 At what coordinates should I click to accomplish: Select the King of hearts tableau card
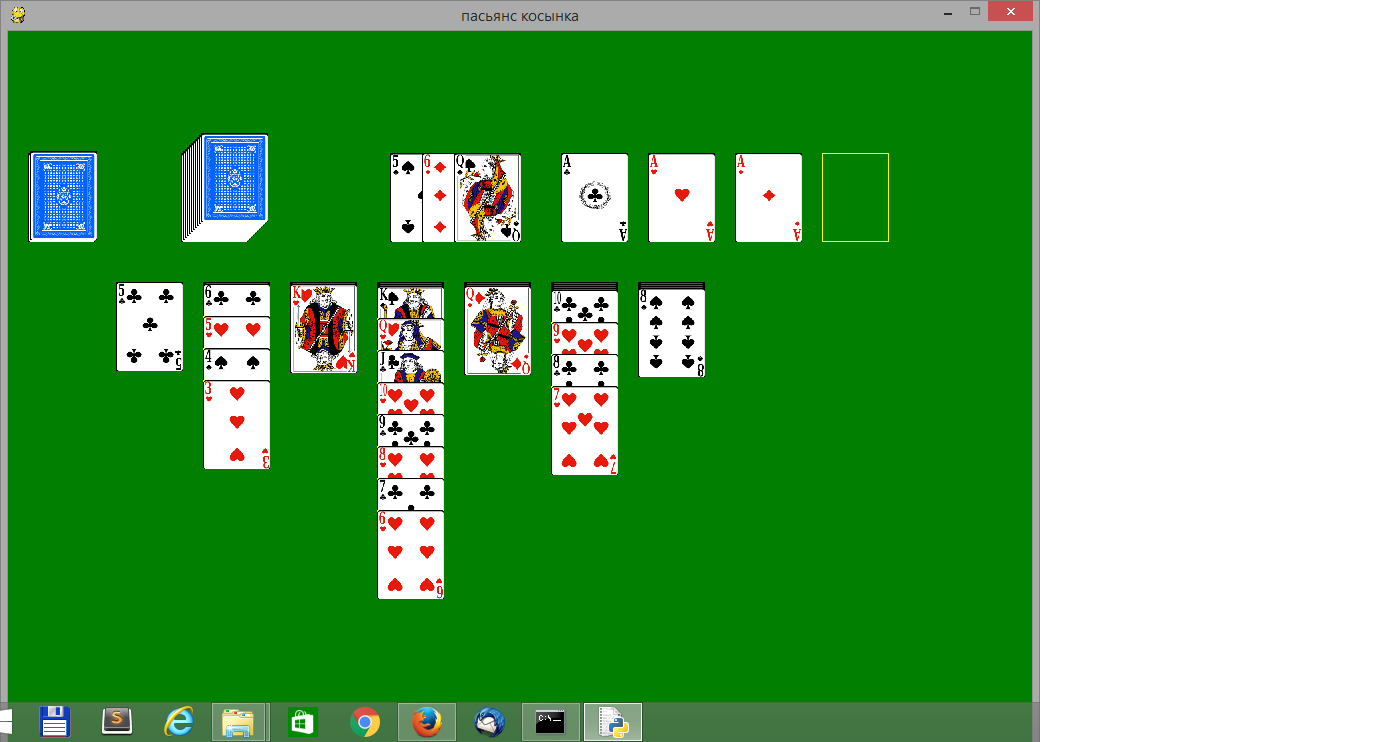[x=323, y=328]
